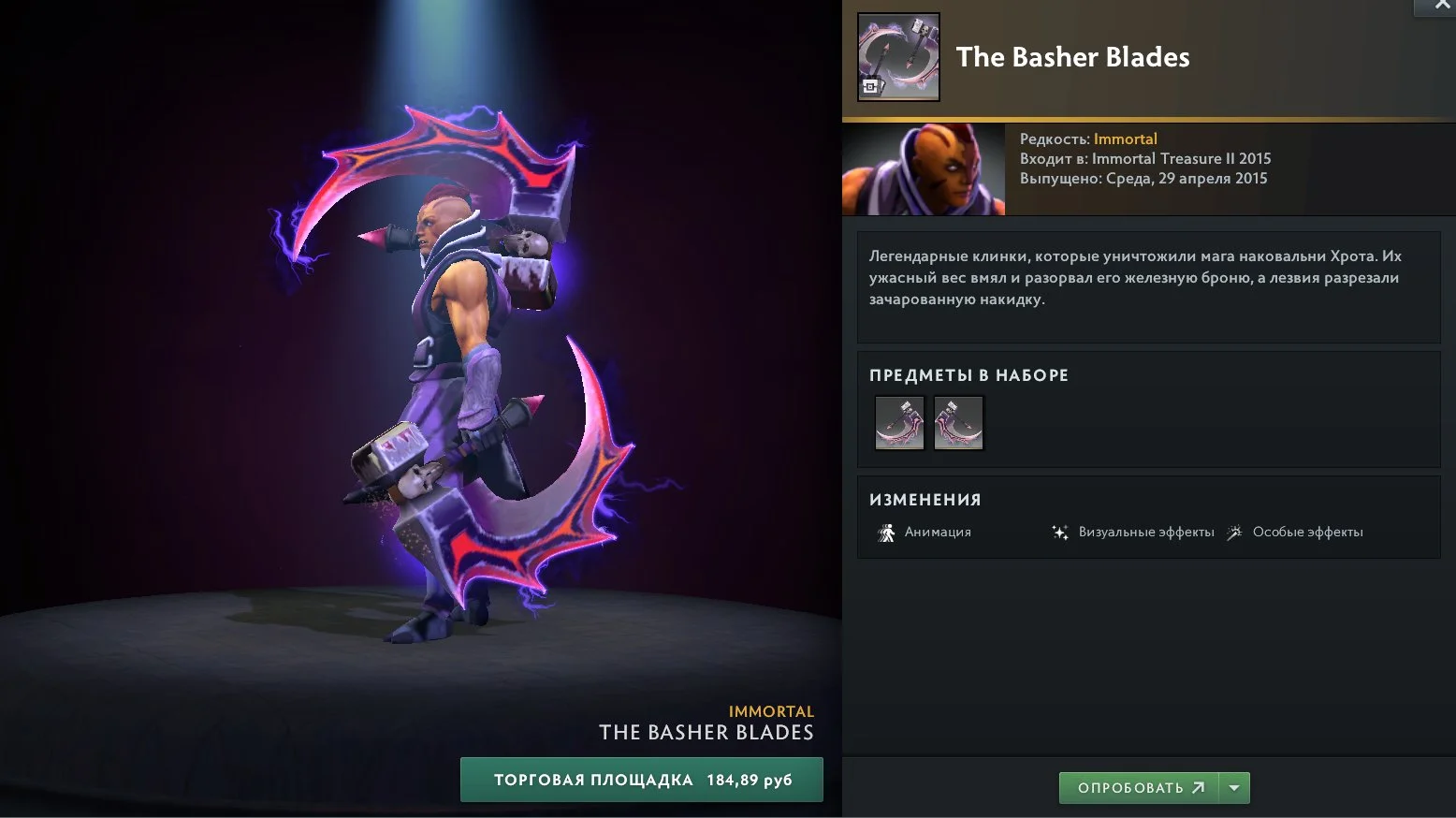Select the first blade in the set items
This screenshot has height=818, width=1456.
click(x=899, y=422)
